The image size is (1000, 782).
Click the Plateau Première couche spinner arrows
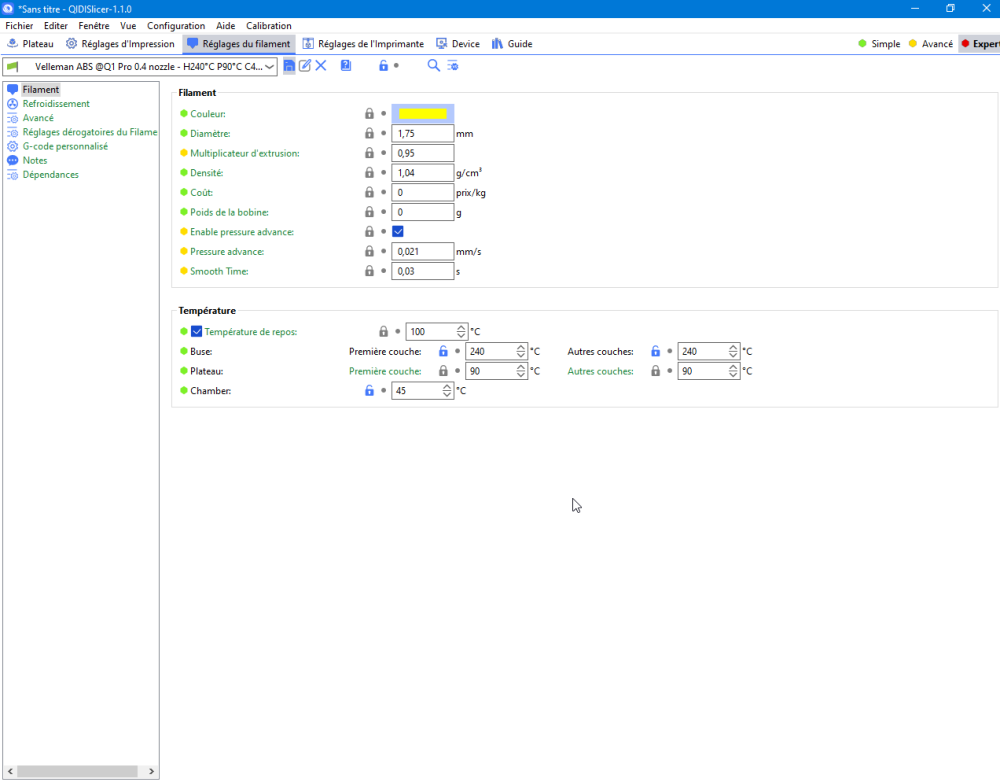pyautogui.click(x=521, y=371)
